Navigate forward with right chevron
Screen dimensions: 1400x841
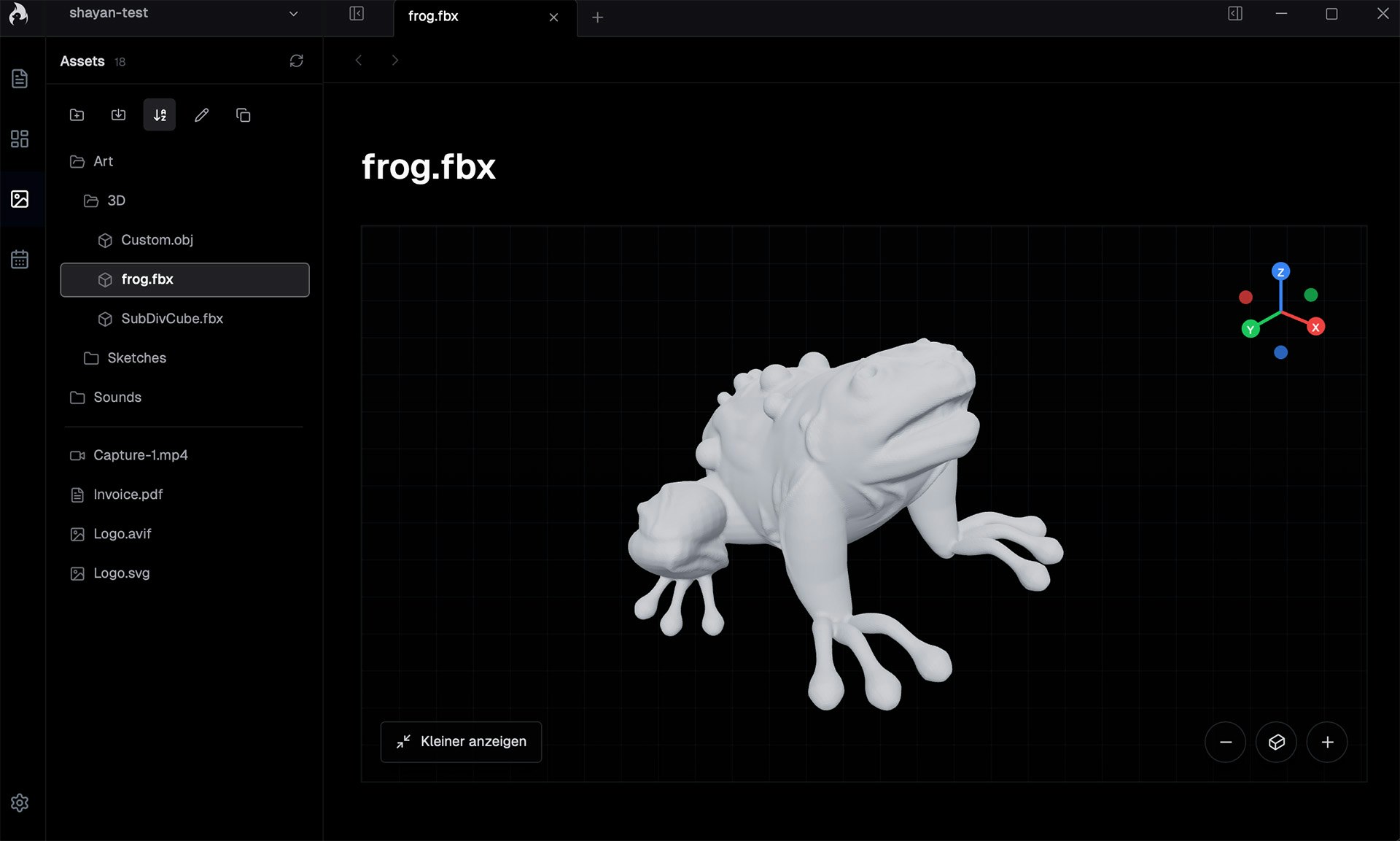[395, 60]
